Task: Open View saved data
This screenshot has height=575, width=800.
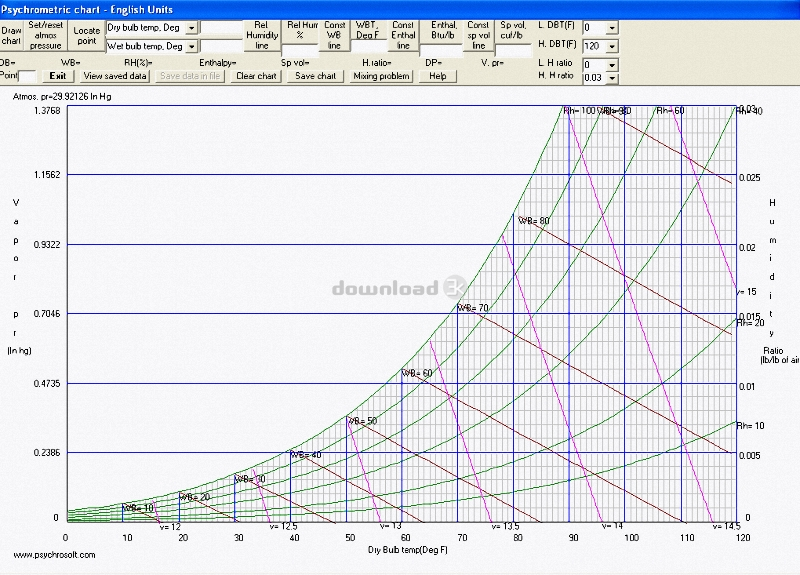Action: [115, 76]
